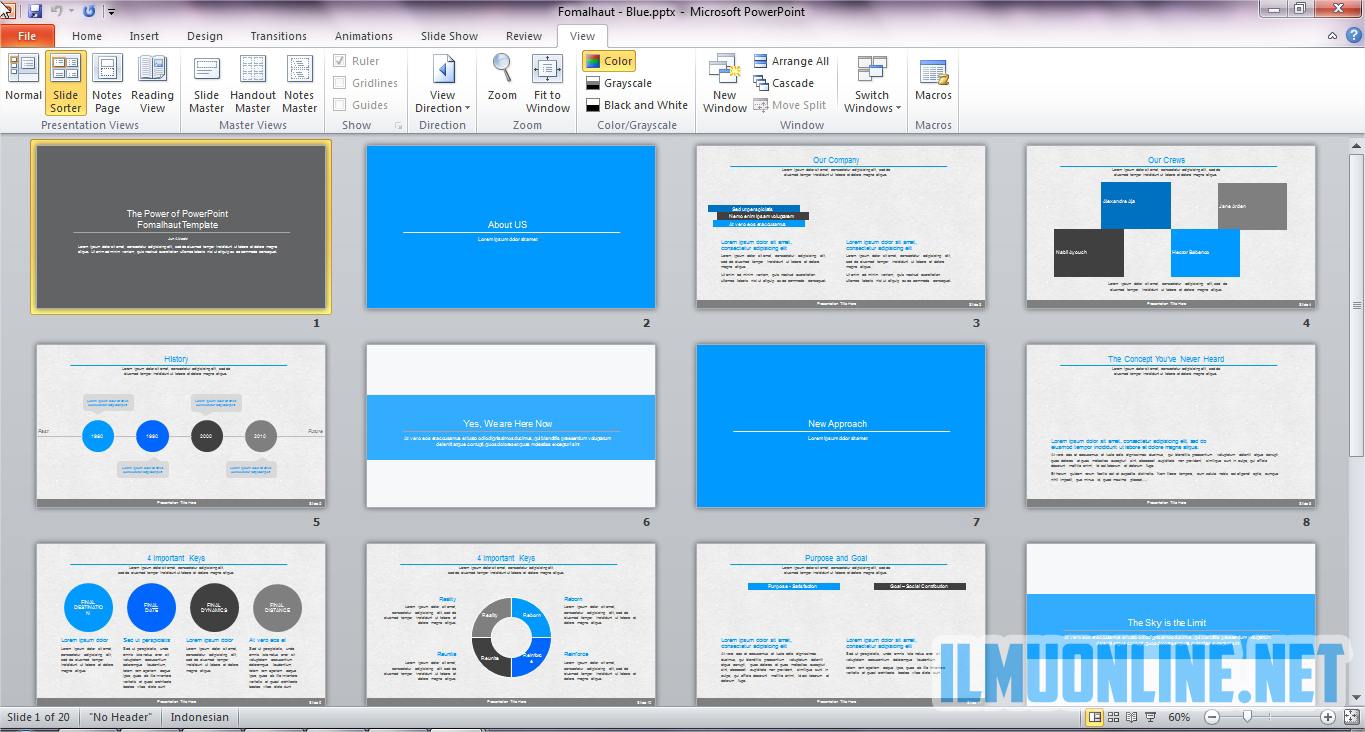Image resolution: width=1365 pixels, height=732 pixels.
Task: Toggle the Ruler checkbox
Action: tap(340, 61)
